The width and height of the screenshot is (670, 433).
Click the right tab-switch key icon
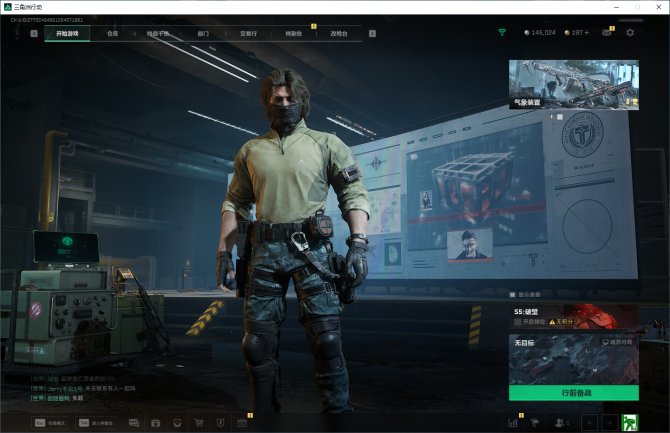pos(372,33)
